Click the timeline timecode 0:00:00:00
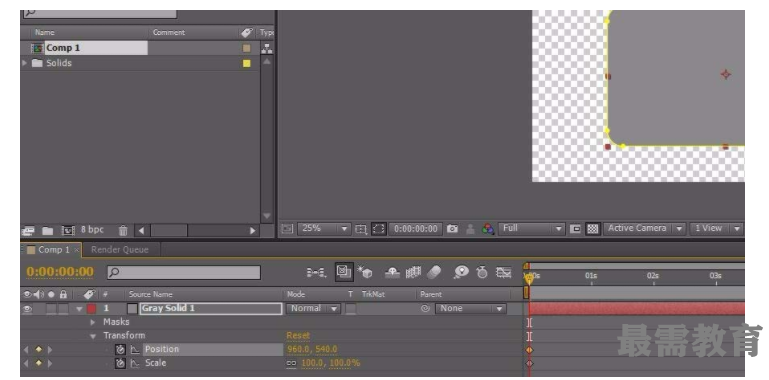Image resolution: width=769 pixels, height=380 pixels. click(60, 272)
